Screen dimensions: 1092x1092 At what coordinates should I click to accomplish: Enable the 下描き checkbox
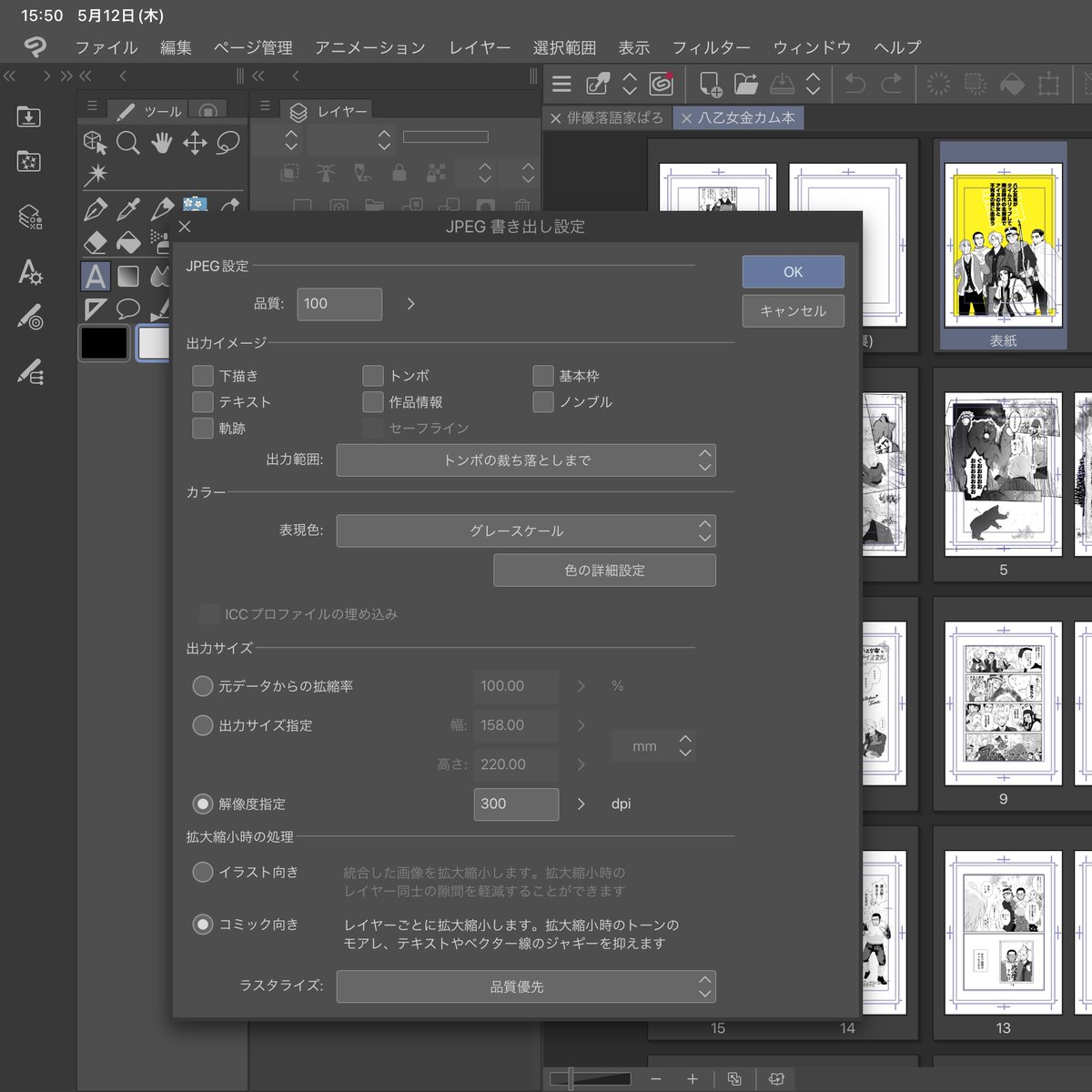point(203,376)
